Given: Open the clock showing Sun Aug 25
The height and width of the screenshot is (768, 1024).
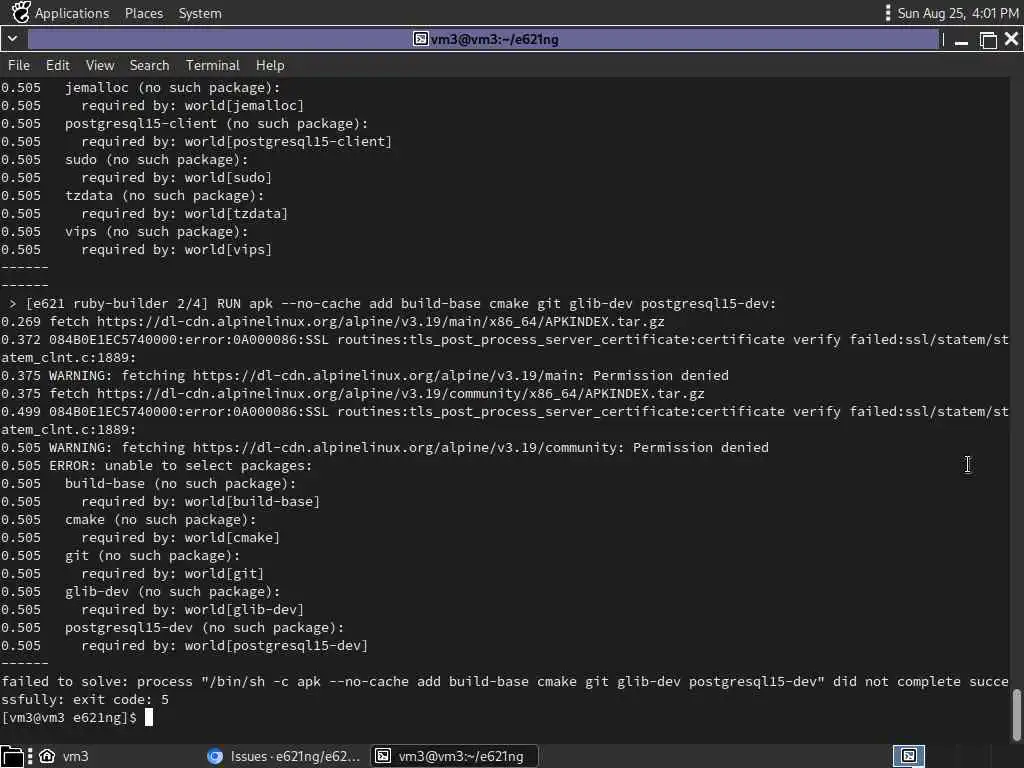Looking at the screenshot, I should [957, 13].
